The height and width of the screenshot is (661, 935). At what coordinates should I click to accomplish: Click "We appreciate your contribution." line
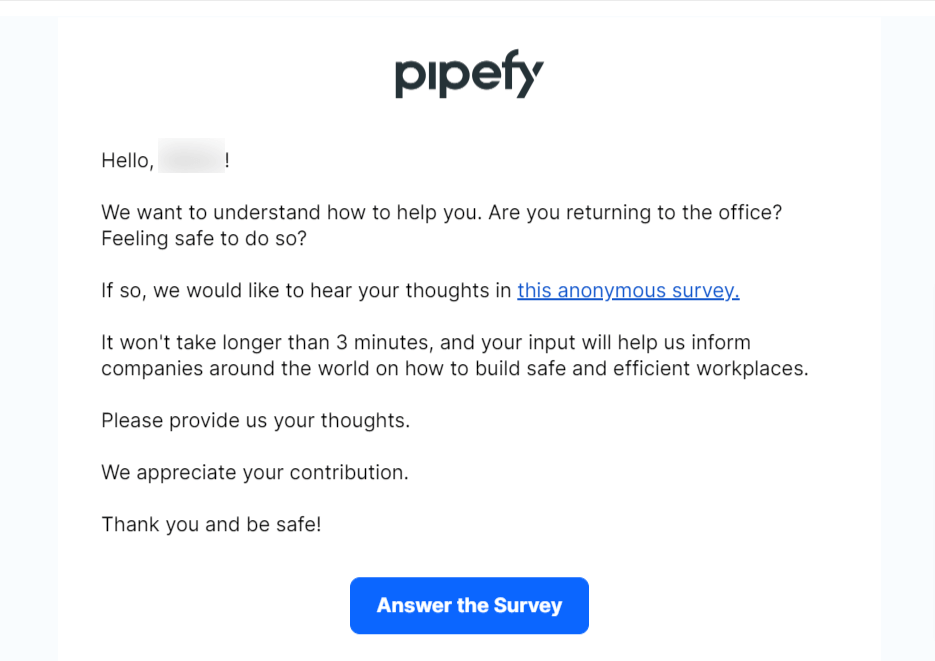254,473
